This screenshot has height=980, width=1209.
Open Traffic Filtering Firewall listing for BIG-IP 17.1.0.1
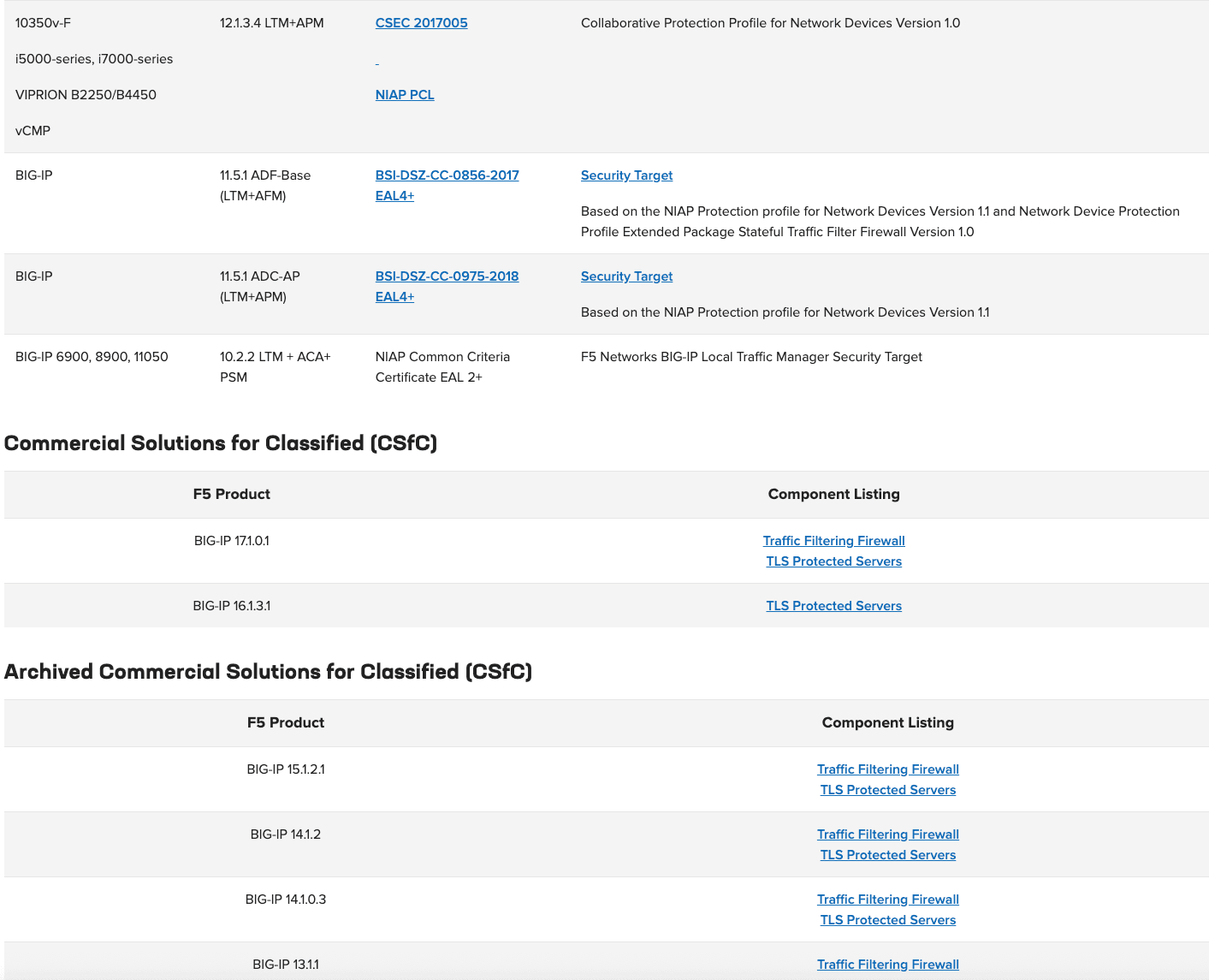click(x=833, y=540)
